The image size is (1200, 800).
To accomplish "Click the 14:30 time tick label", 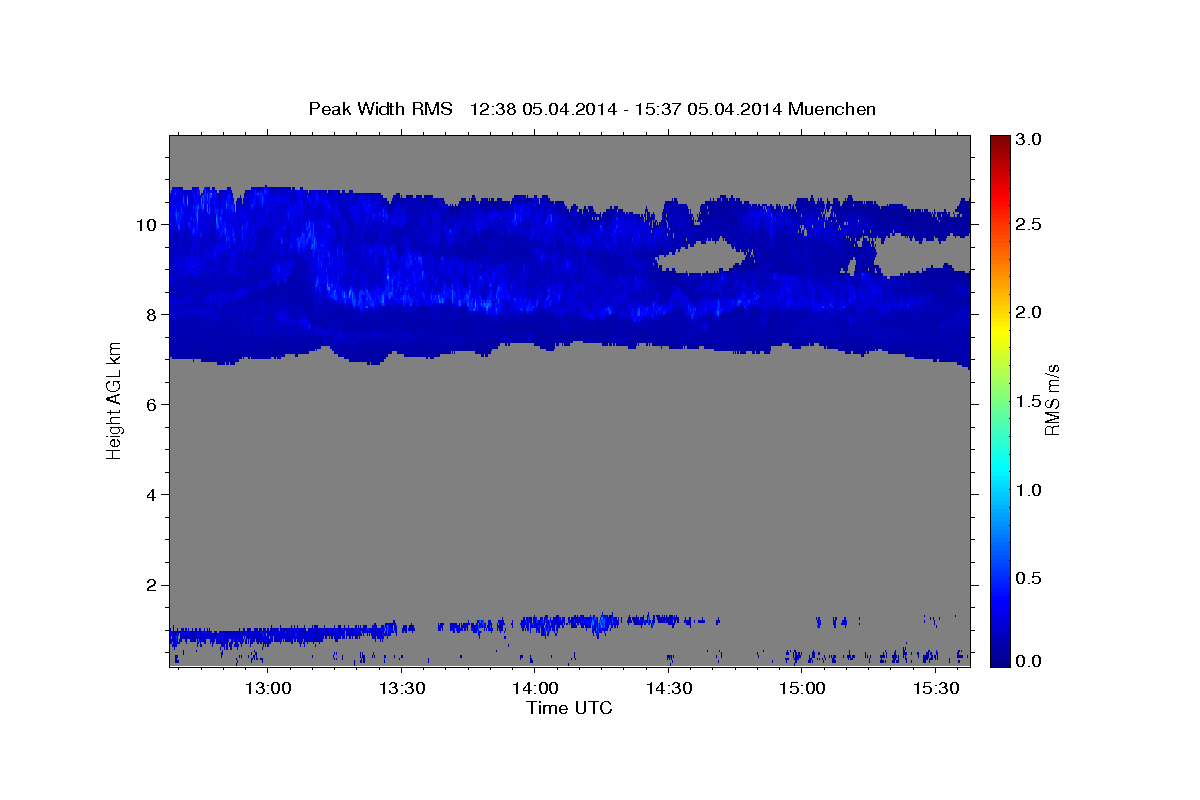I will [668, 689].
